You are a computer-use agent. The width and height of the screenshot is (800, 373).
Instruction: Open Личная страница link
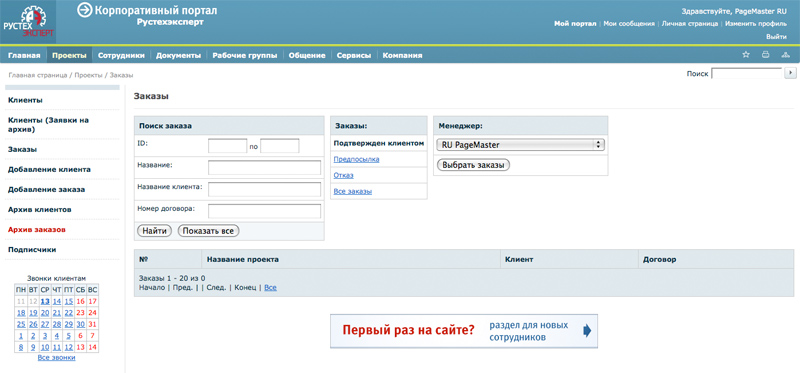pyautogui.click(x=690, y=23)
